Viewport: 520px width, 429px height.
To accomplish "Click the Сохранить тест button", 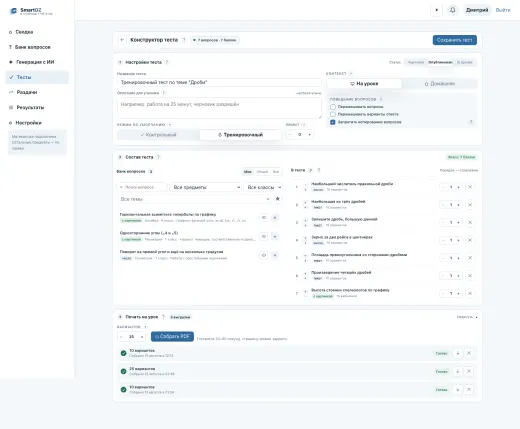I will coord(455,40).
